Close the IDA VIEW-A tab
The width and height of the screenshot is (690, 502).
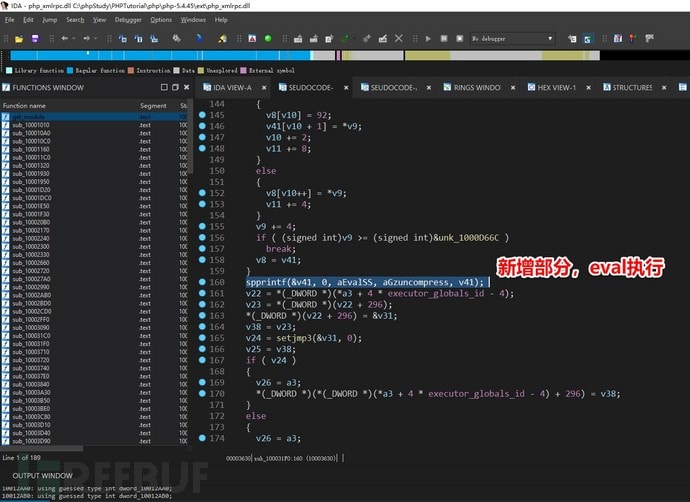[264, 88]
